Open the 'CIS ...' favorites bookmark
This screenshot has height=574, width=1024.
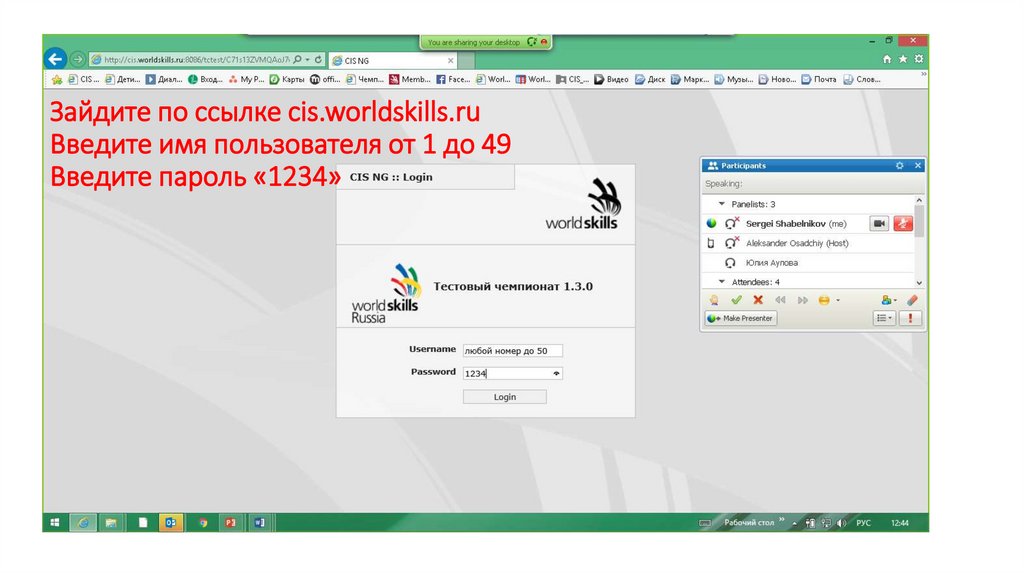click(84, 80)
